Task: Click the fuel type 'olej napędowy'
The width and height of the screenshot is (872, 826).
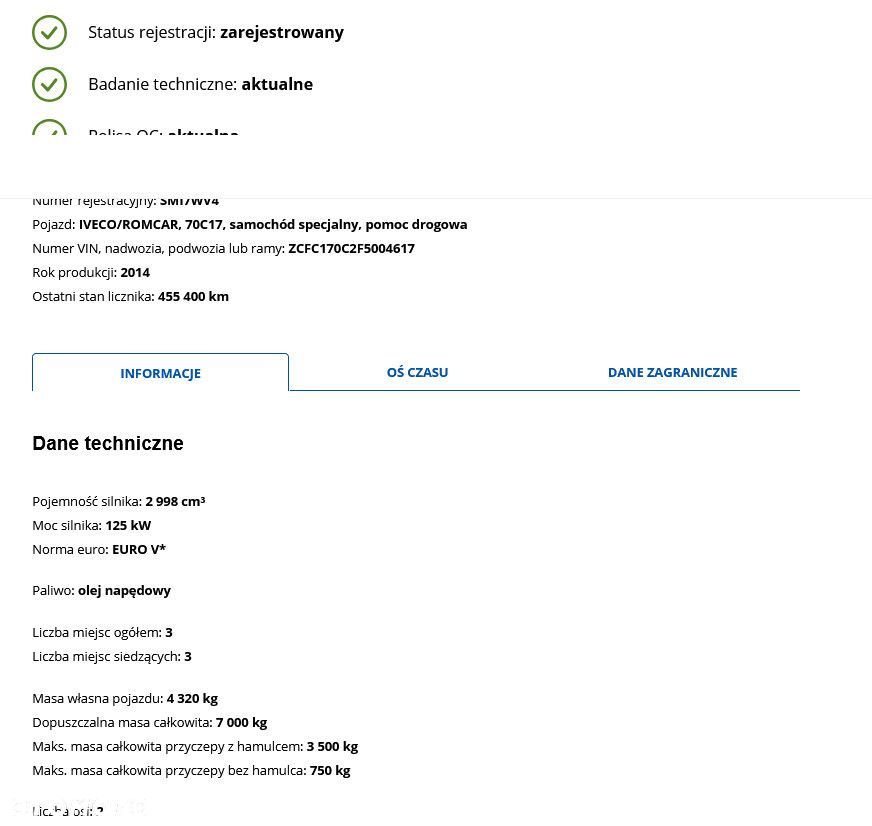Action: point(124,590)
